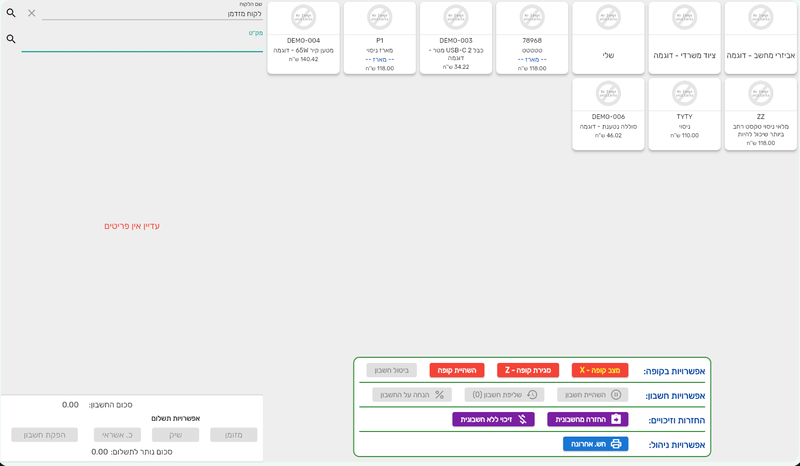Click the מצב קופה - X button

click(x=599, y=370)
